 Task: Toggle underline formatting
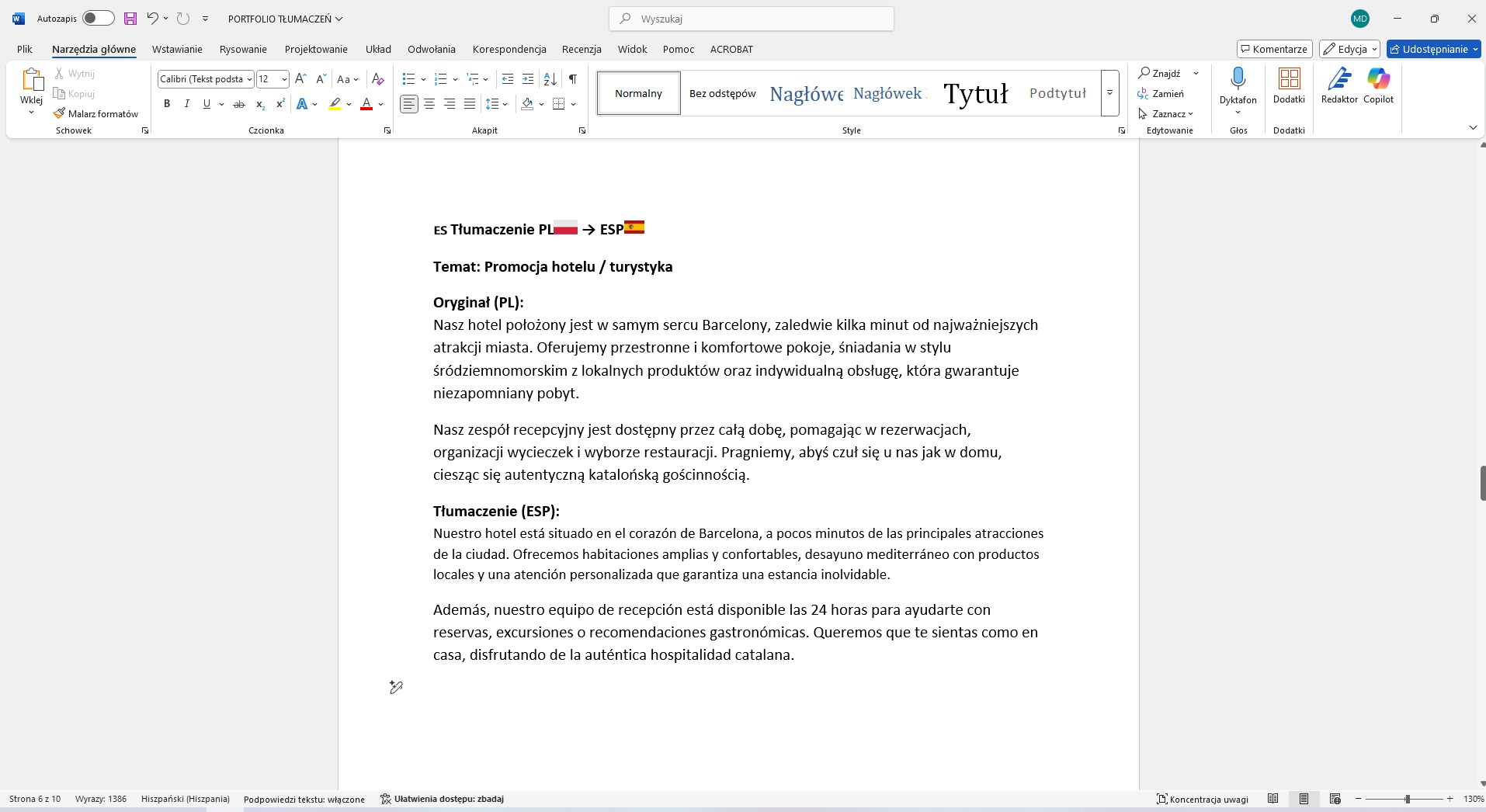(207, 104)
